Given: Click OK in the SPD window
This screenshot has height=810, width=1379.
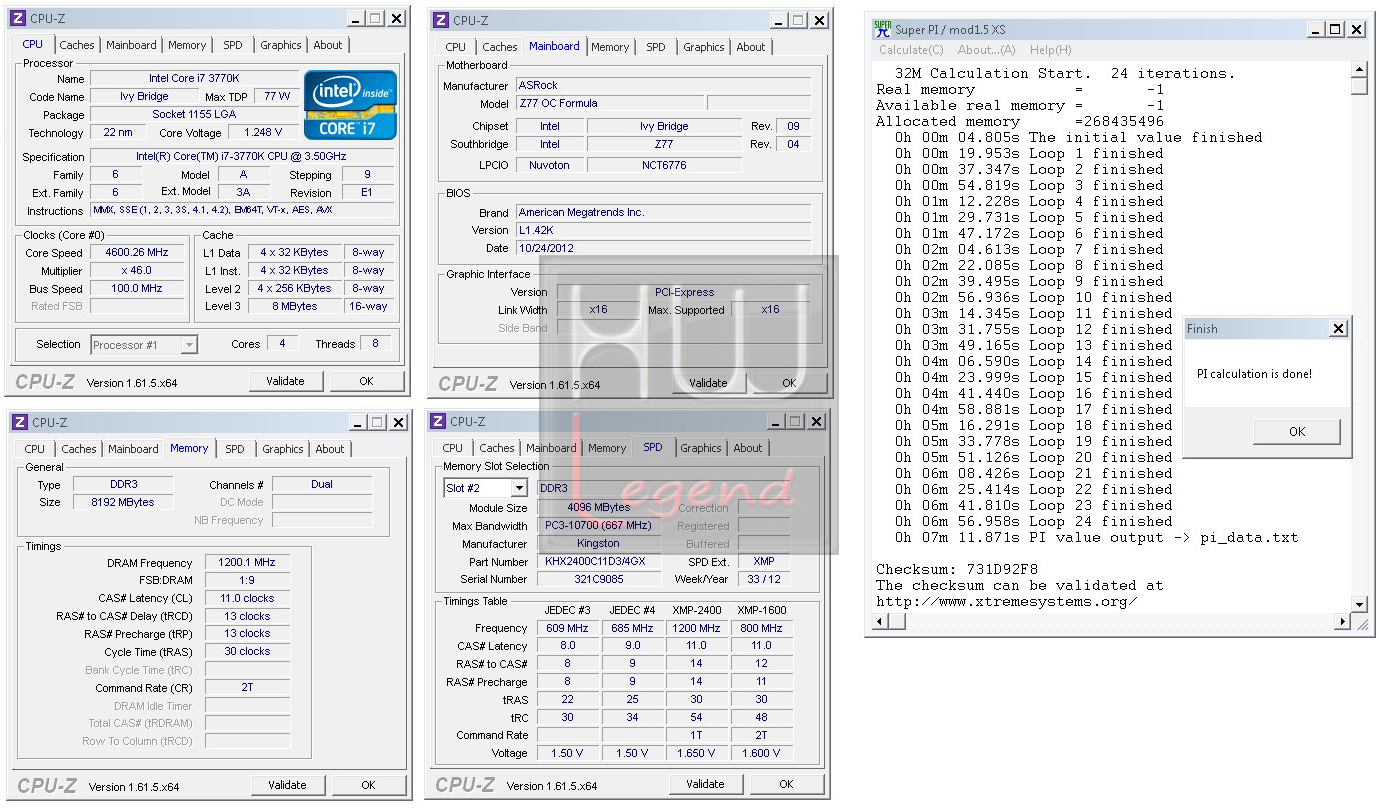Looking at the screenshot, I should point(787,784).
